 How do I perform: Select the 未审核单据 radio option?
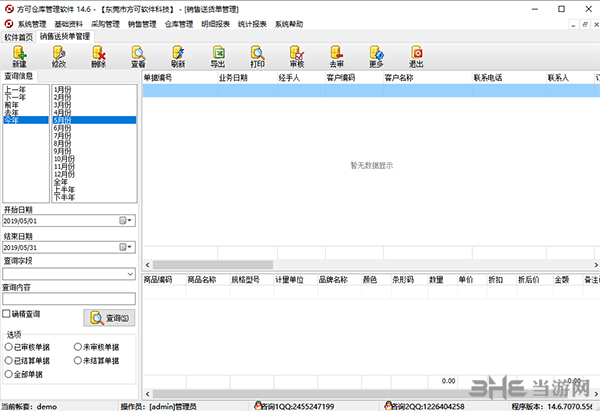(x=78, y=347)
